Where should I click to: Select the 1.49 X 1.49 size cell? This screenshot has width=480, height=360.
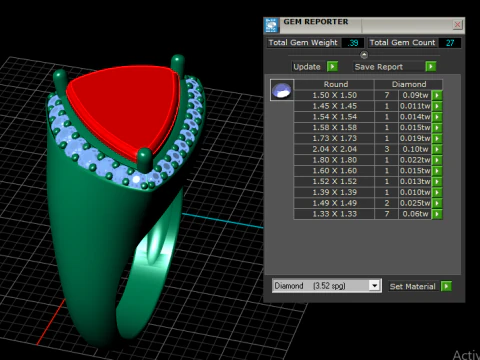334,203
